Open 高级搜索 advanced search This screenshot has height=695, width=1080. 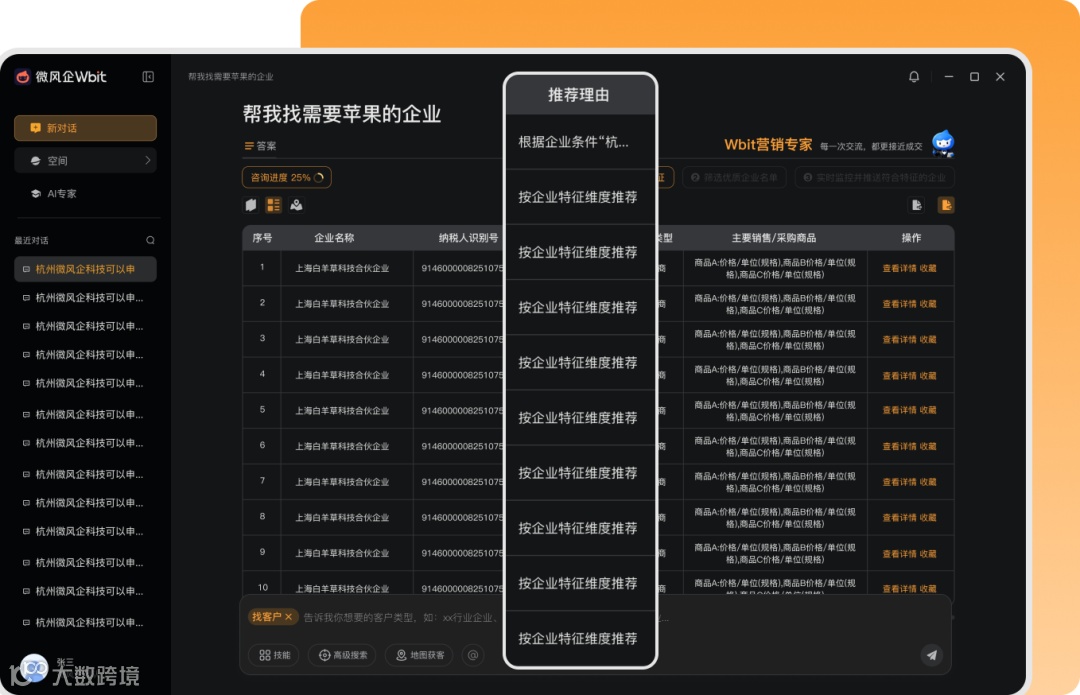(x=342, y=655)
